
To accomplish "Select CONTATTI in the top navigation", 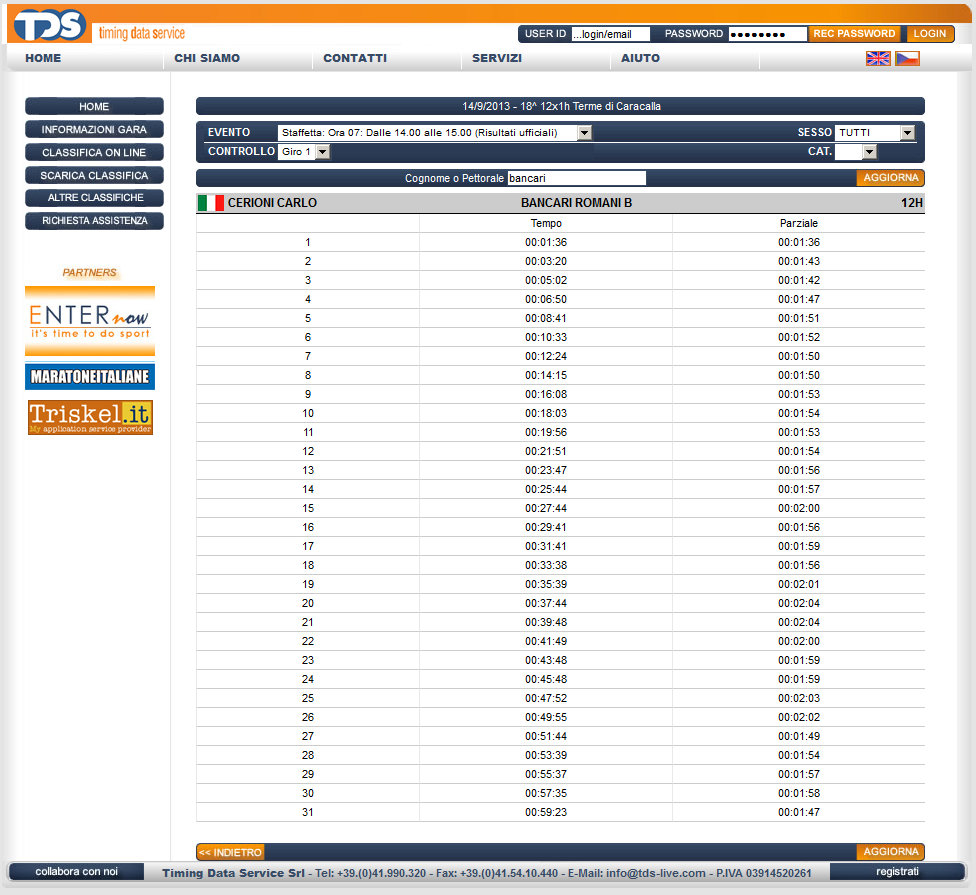I will click(355, 59).
